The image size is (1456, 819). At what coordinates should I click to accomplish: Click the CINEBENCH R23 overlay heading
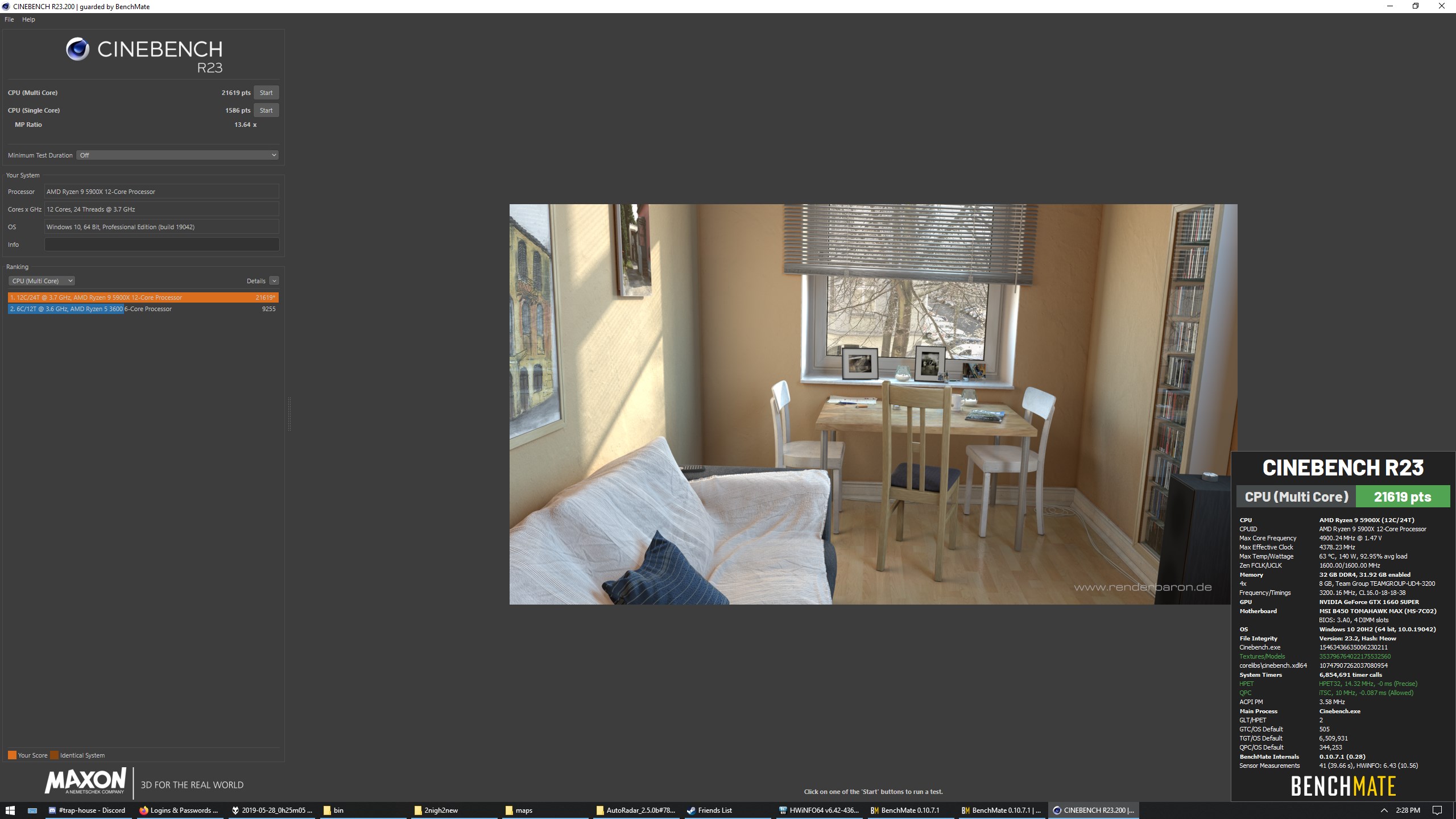click(x=1343, y=468)
